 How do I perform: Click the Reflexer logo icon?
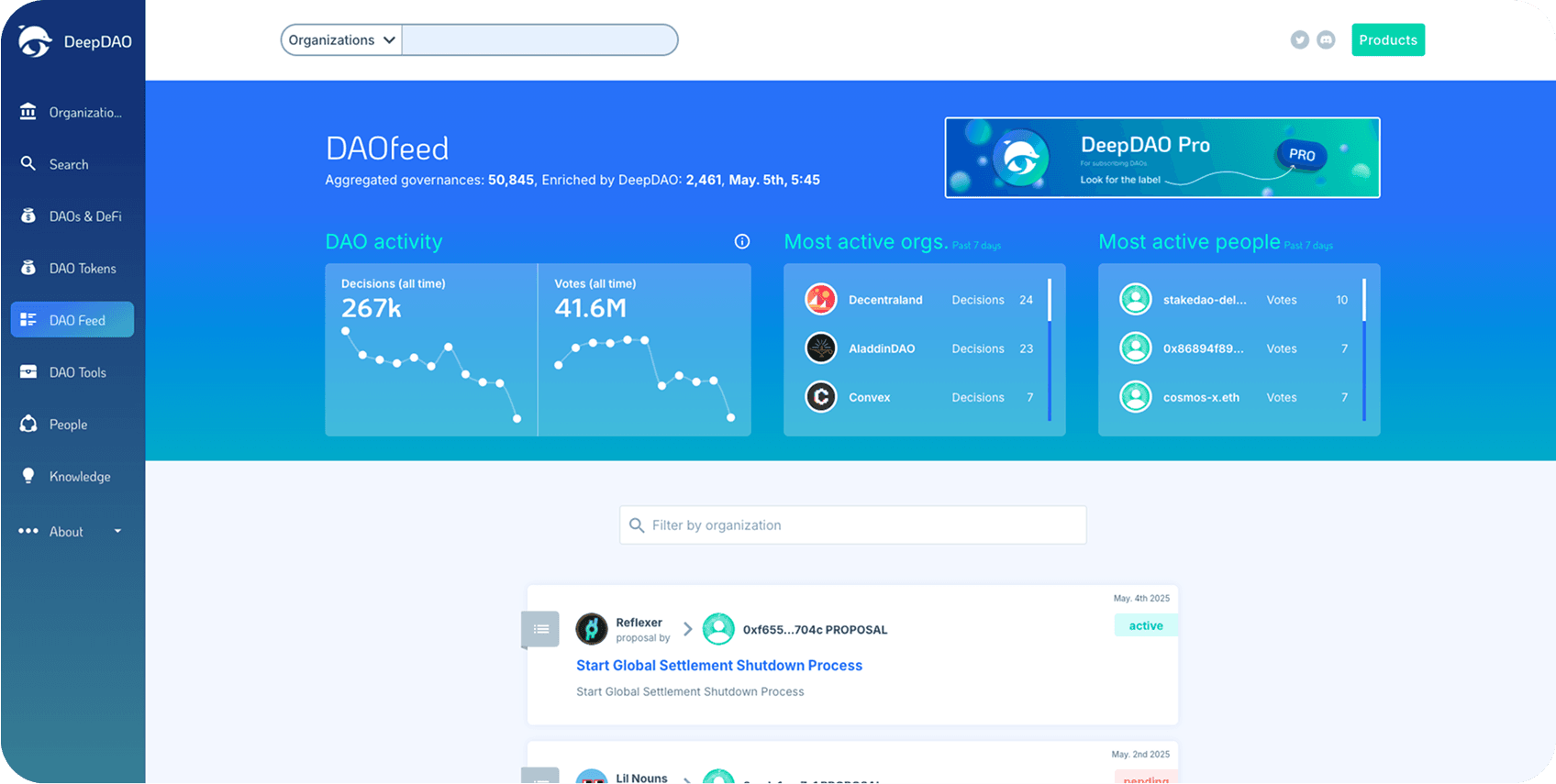(x=592, y=629)
